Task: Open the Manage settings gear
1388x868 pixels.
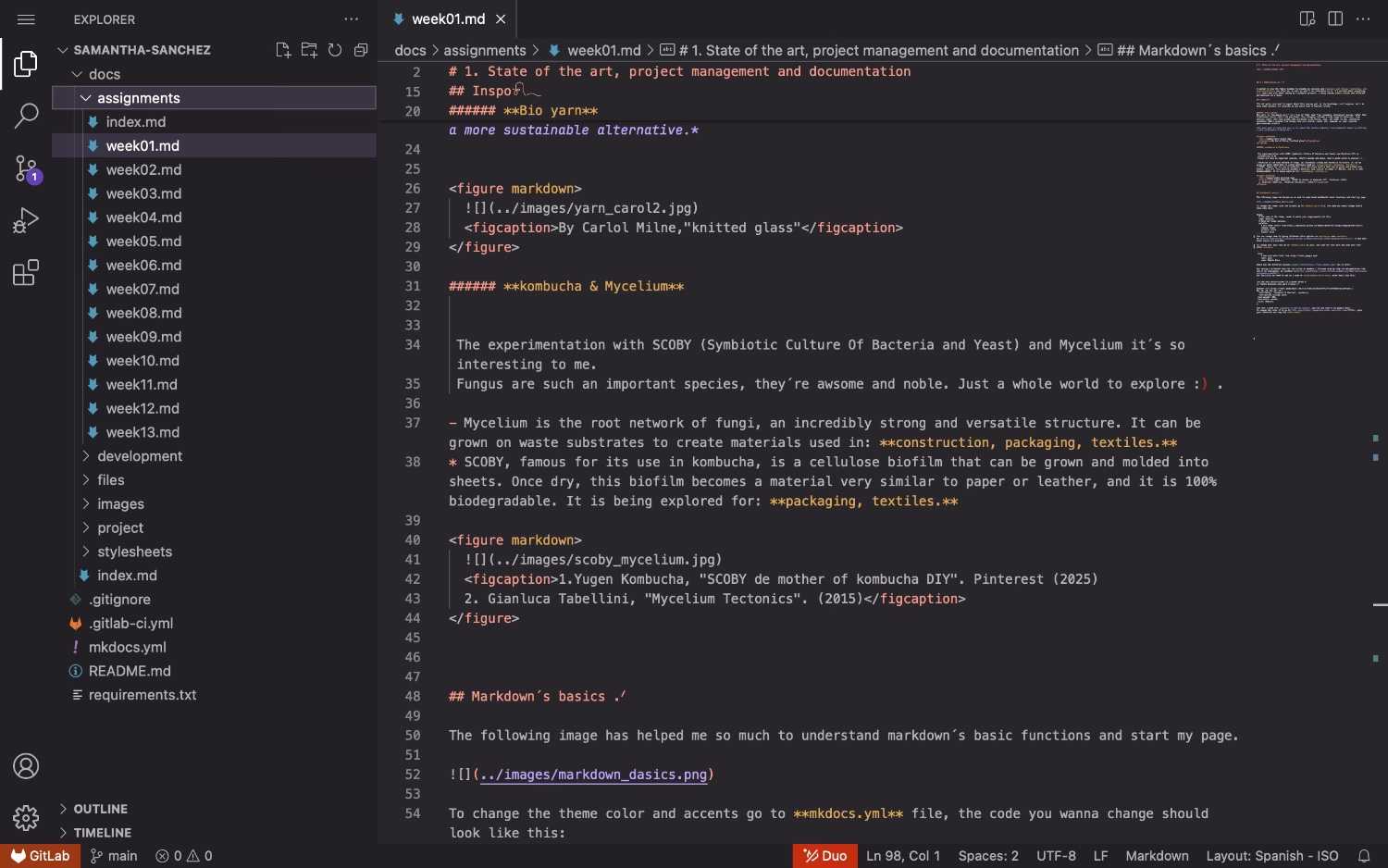Action: tap(26, 818)
